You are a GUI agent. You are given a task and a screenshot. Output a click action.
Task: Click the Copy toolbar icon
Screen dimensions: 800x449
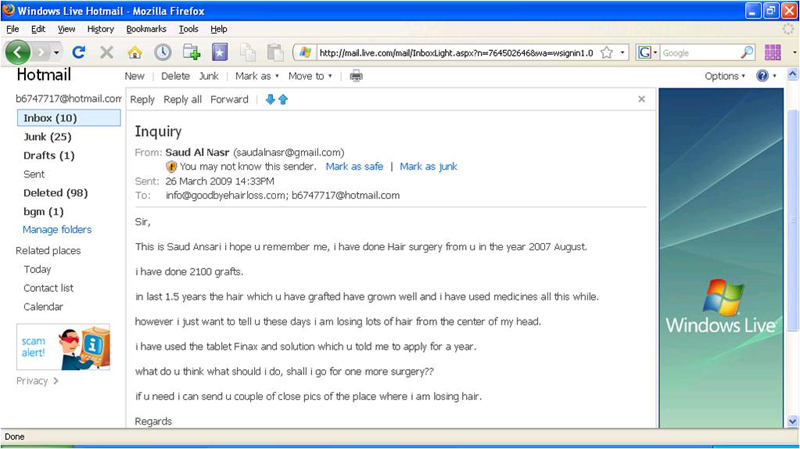coord(248,53)
